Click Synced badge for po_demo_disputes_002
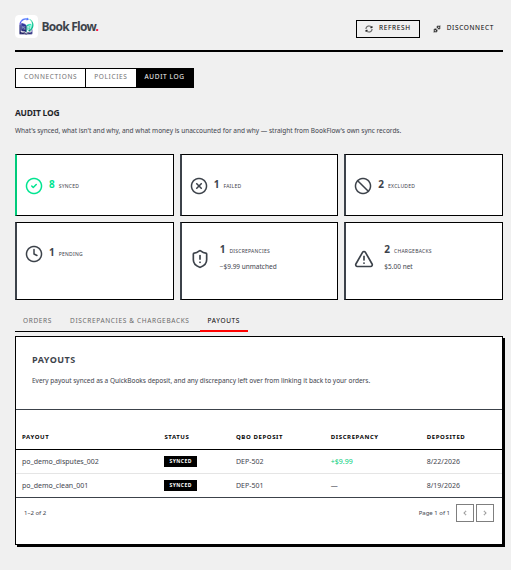The image size is (511, 570). (x=180, y=461)
